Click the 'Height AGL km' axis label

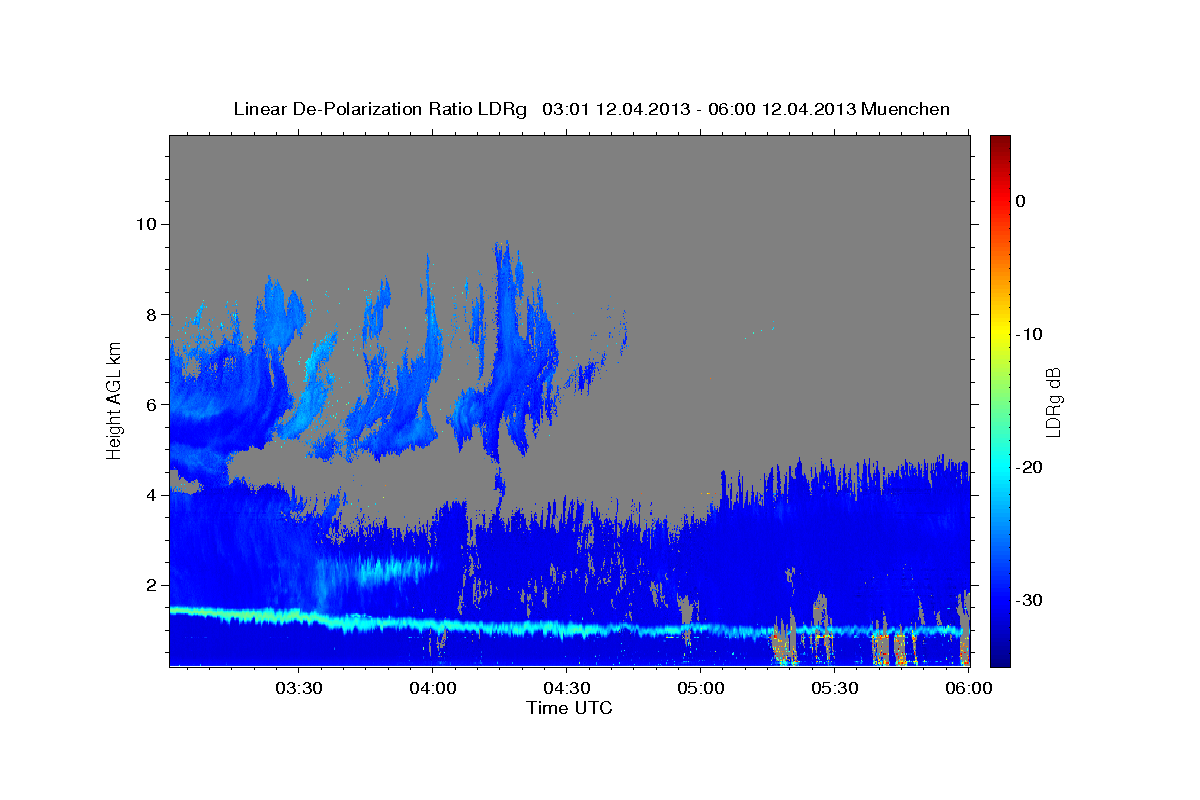(115, 400)
